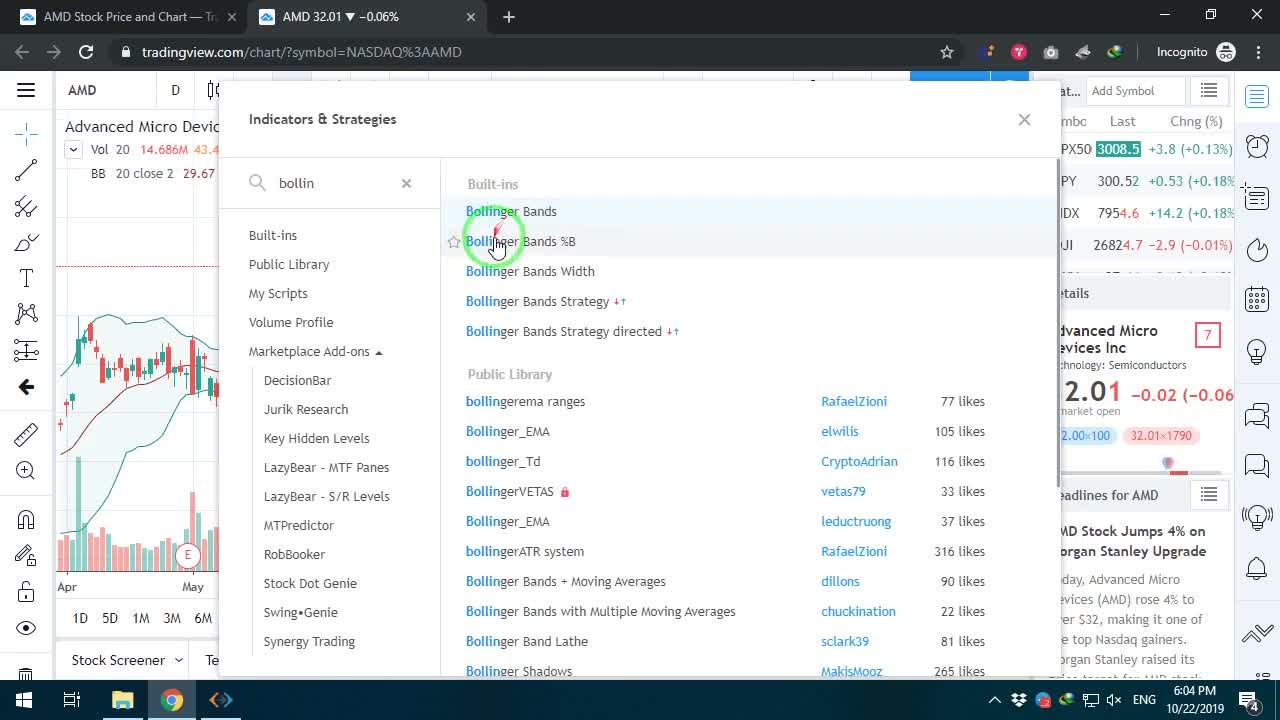Select the XABCD pattern tool
This screenshot has width=1280, height=720.
26,315
